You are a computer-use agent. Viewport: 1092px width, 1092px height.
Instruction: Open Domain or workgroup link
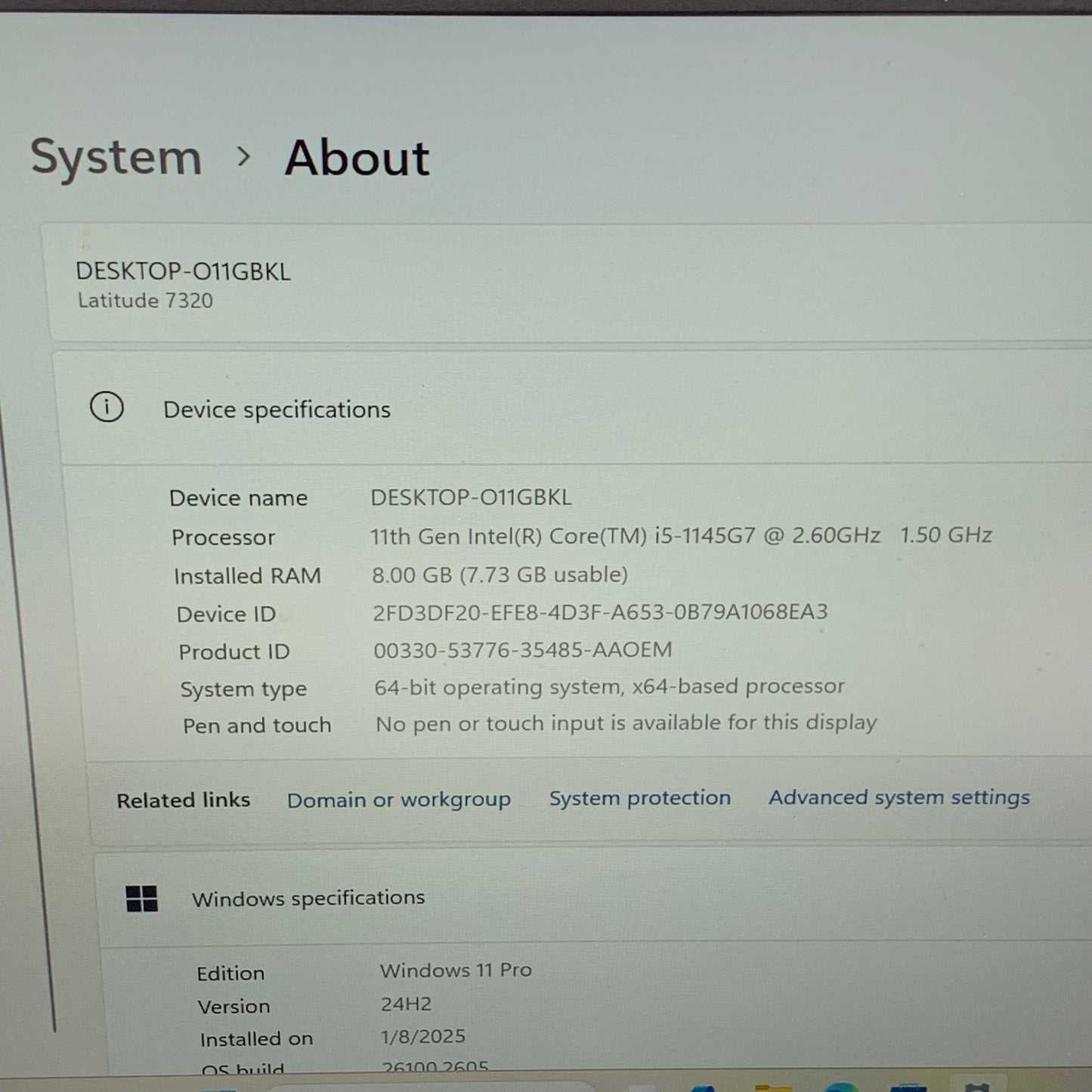point(399,800)
